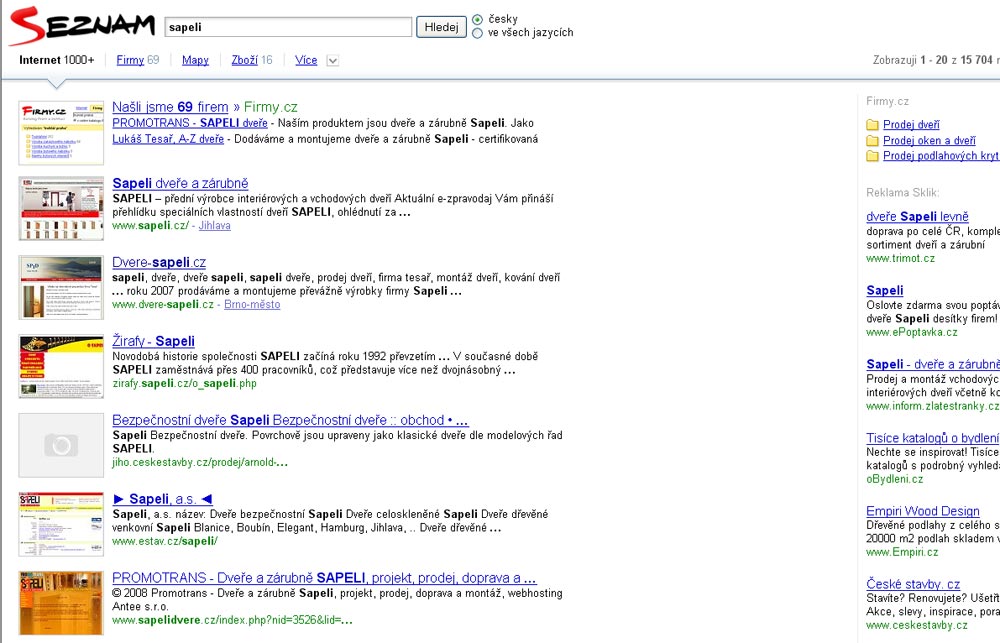Click the Seznam logo
Viewport: 1000px width, 643px height.
(x=82, y=26)
